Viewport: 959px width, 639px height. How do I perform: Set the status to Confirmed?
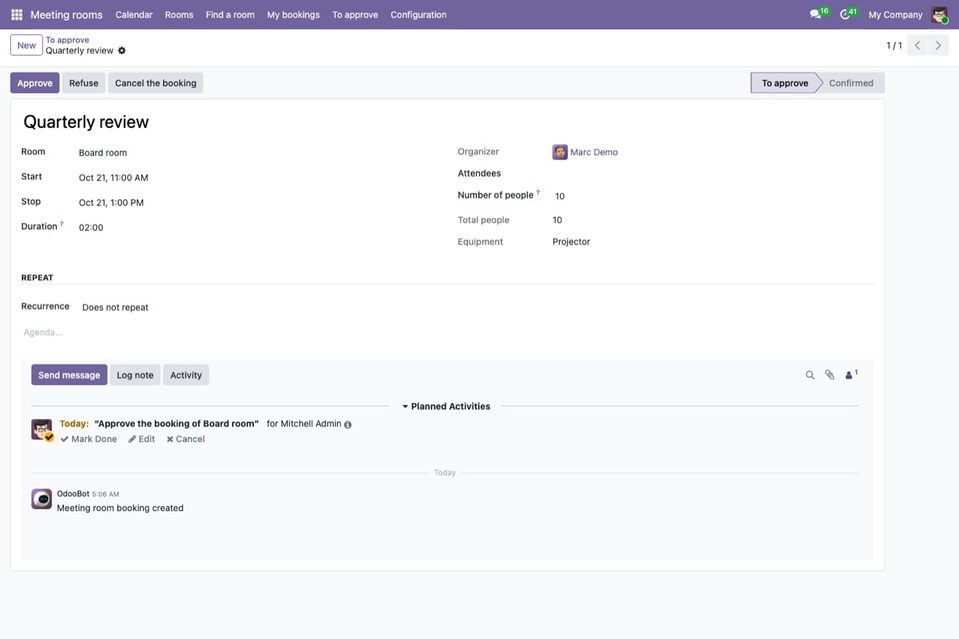pos(851,83)
